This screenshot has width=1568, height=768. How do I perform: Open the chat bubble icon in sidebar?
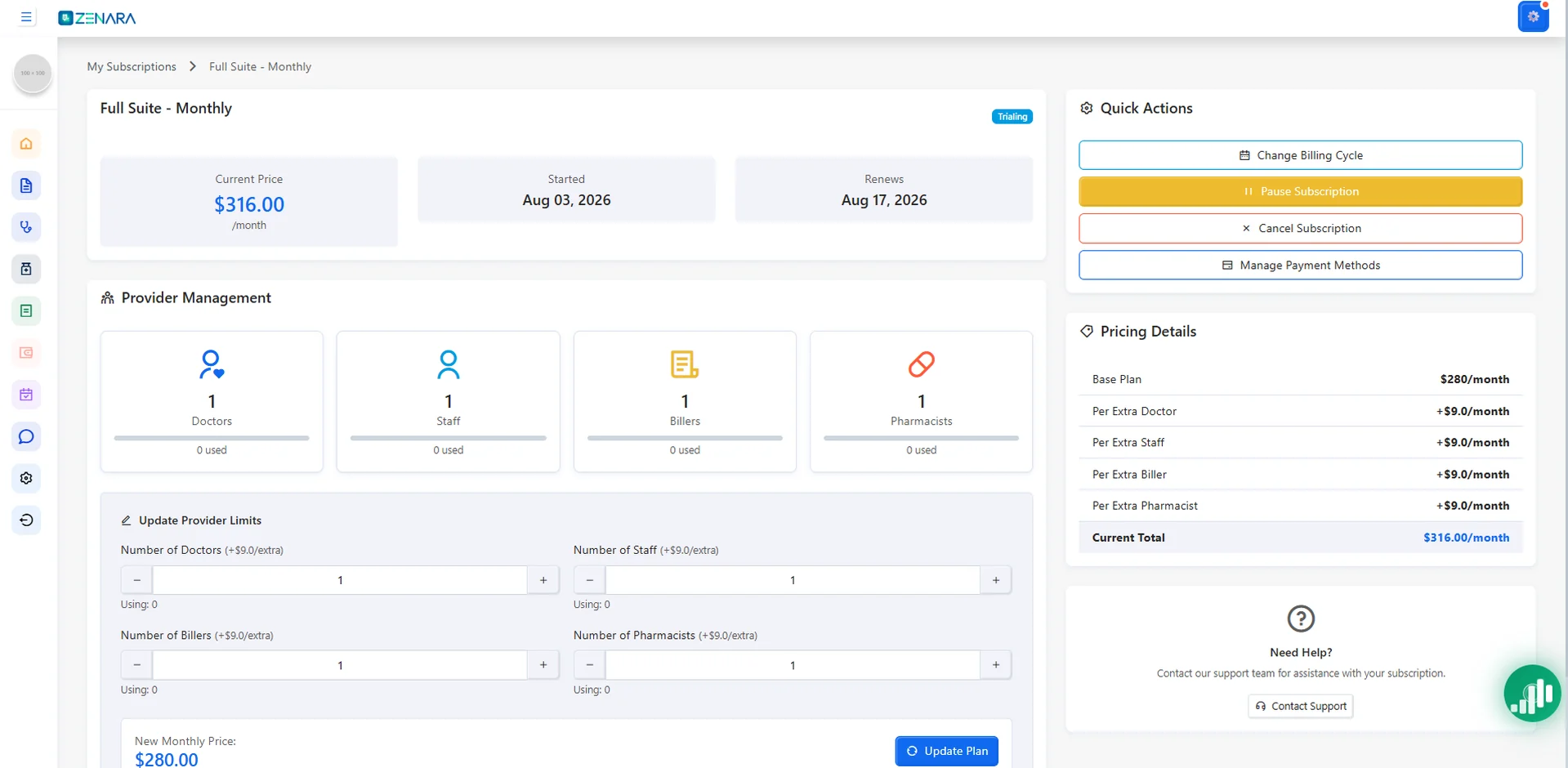[x=26, y=436]
